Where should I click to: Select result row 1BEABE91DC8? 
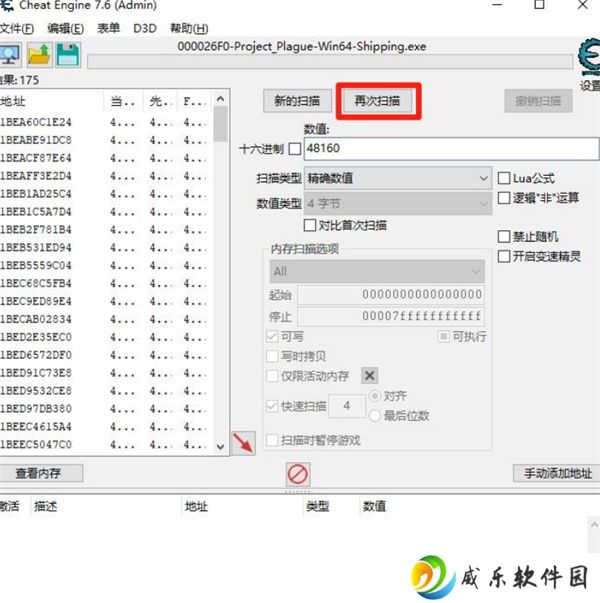tap(106, 140)
